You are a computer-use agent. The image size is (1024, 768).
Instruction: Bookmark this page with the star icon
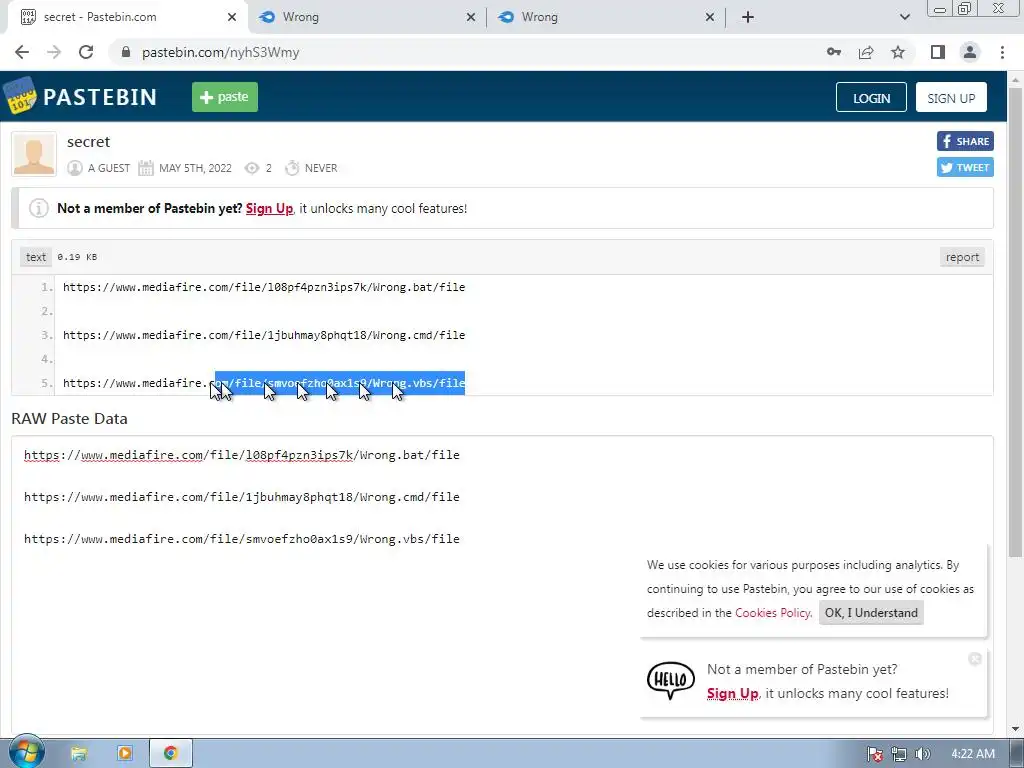898,52
